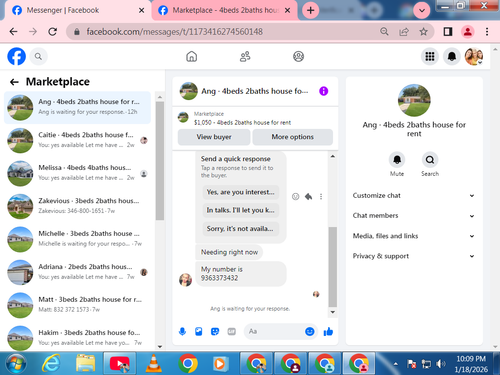500x375 pixels.
Task: Open Zakevious 3beds 2baths conversation
Action: (77, 206)
